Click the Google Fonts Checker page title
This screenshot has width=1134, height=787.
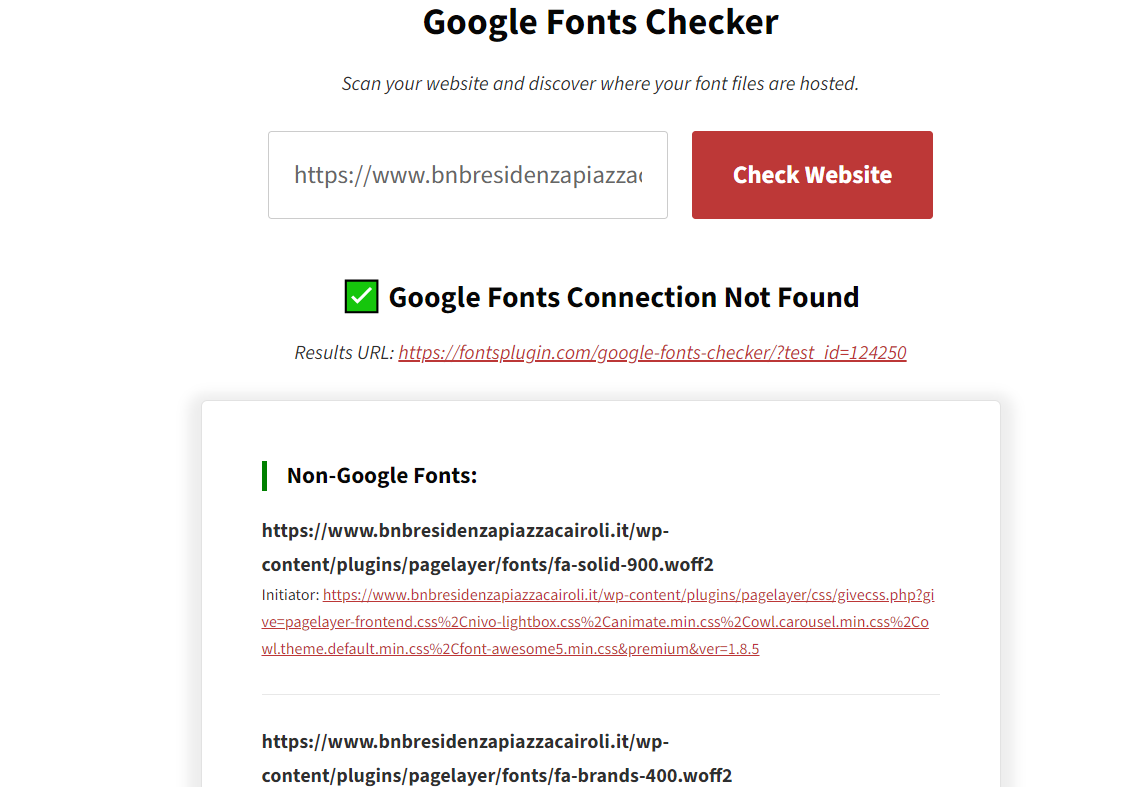point(601,22)
